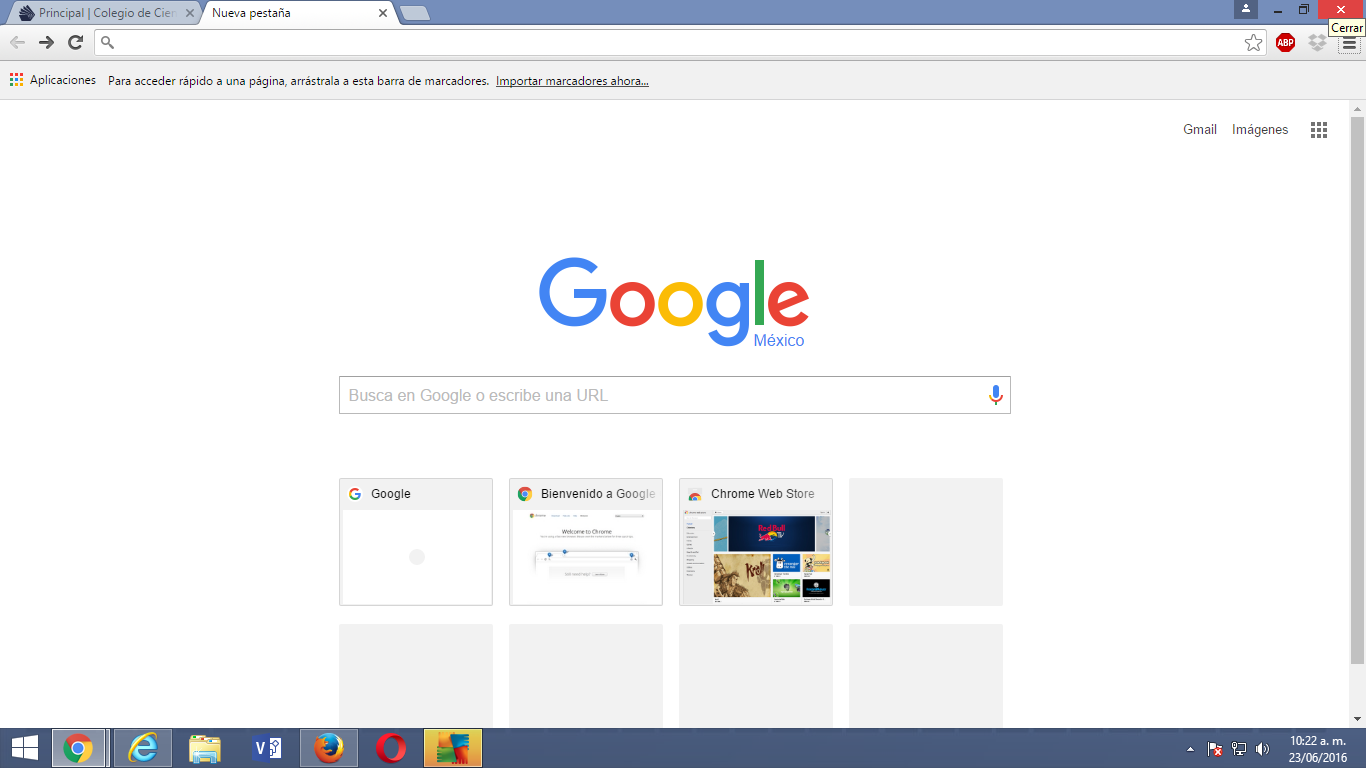
Task: Open the AVG icon in the taskbar
Action: tap(453, 748)
